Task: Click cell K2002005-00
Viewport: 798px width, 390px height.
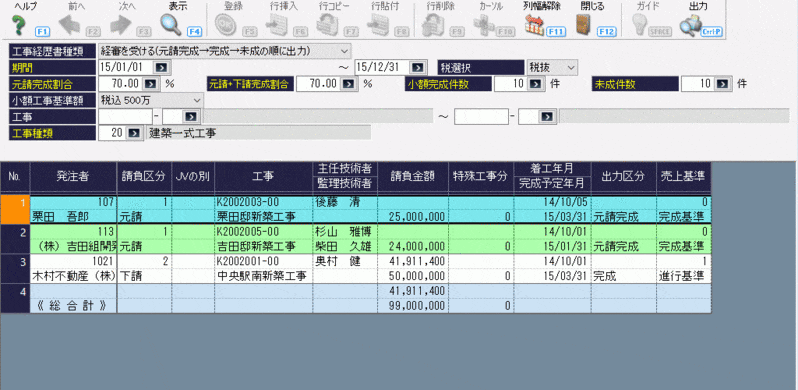Action: click(x=263, y=232)
